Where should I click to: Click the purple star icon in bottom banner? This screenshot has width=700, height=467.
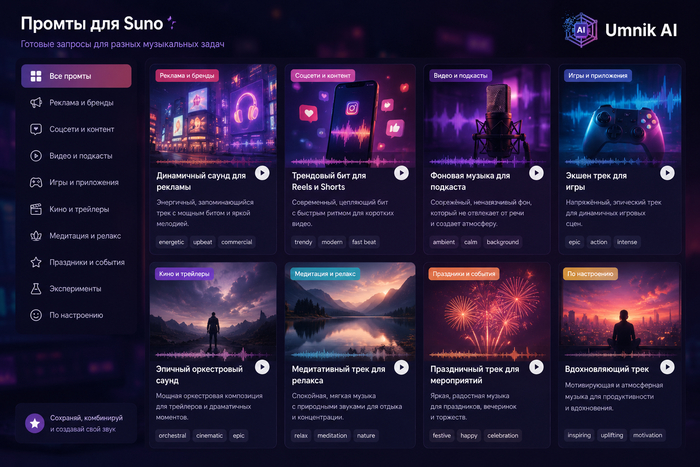pyautogui.click(x=35, y=423)
